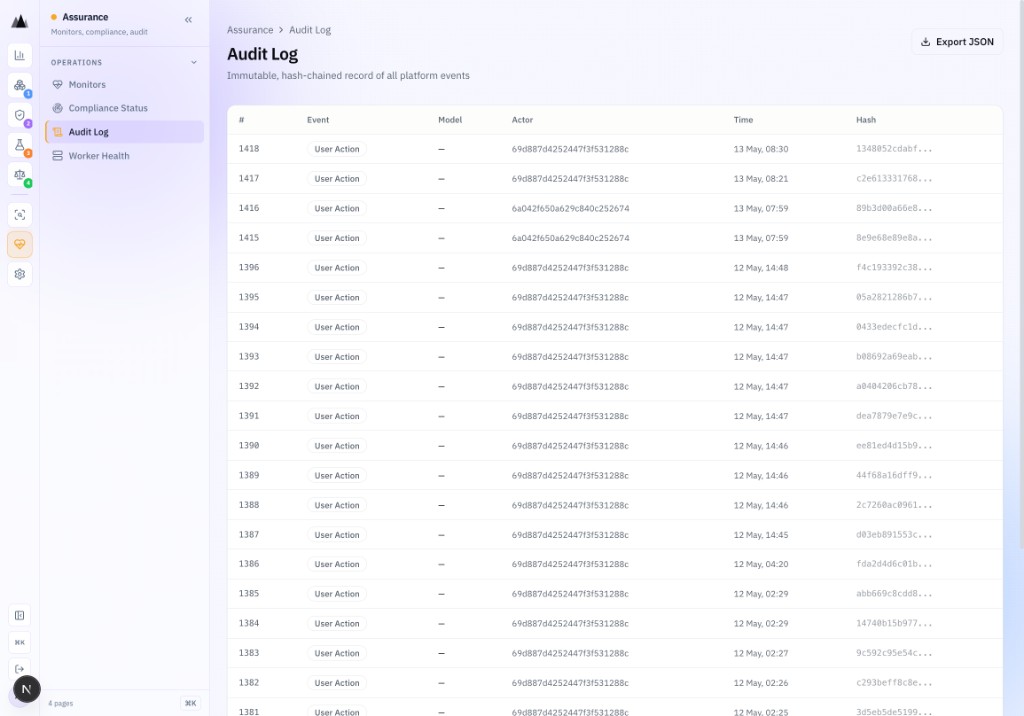Click User Action badge in row 1417

[337, 179]
